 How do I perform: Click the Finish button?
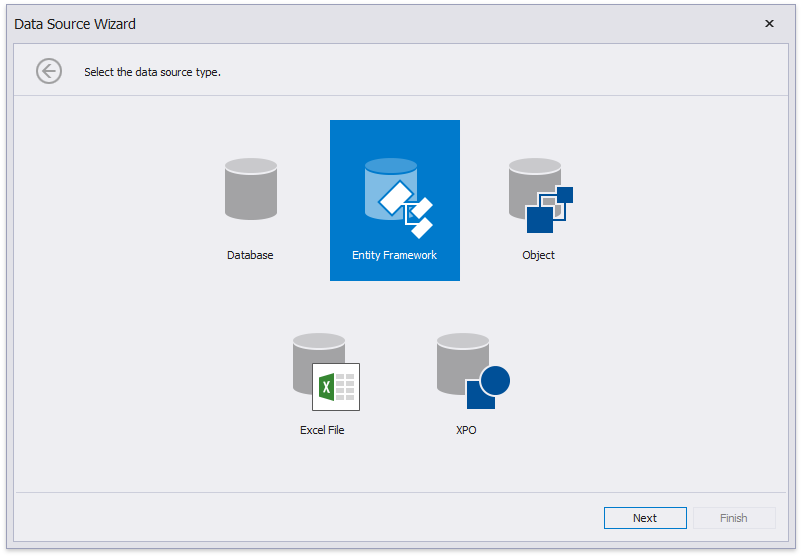tap(733, 518)
